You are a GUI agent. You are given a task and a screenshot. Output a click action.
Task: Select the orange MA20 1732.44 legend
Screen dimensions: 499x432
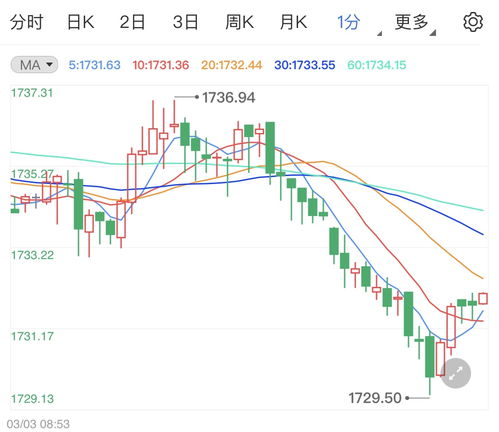point(232,65)
